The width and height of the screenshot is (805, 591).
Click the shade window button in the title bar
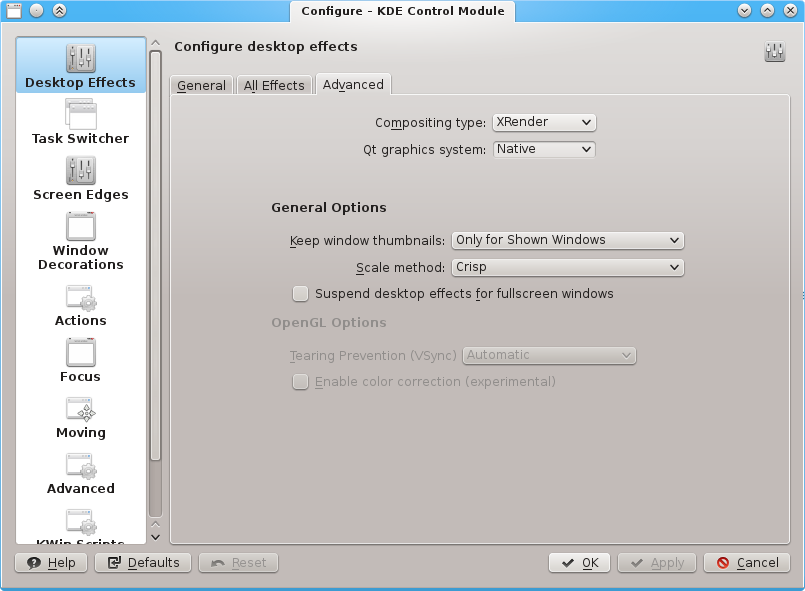(x=60, y=10)
